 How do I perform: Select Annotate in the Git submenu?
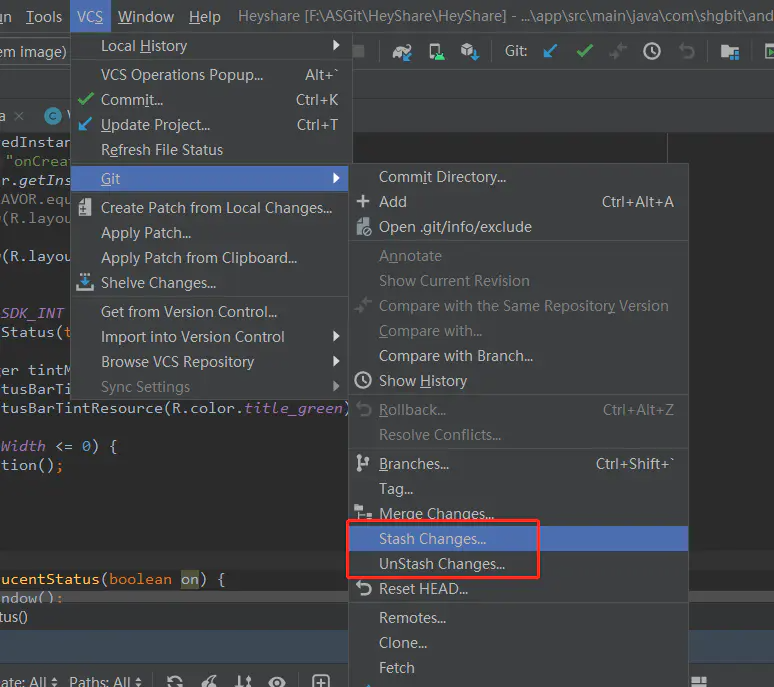point(518,256)
